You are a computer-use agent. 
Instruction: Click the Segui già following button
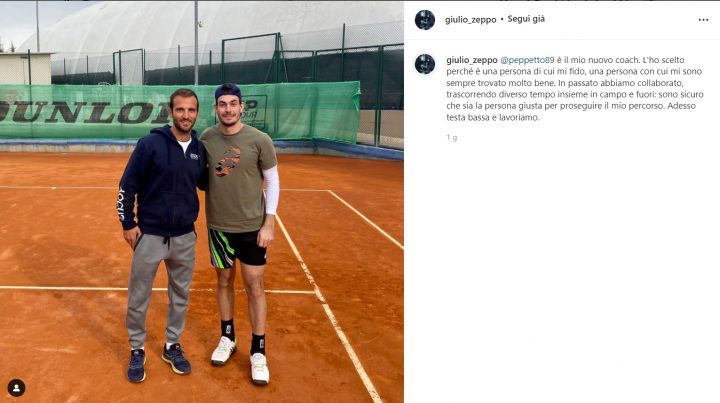[x=526, y=19]
